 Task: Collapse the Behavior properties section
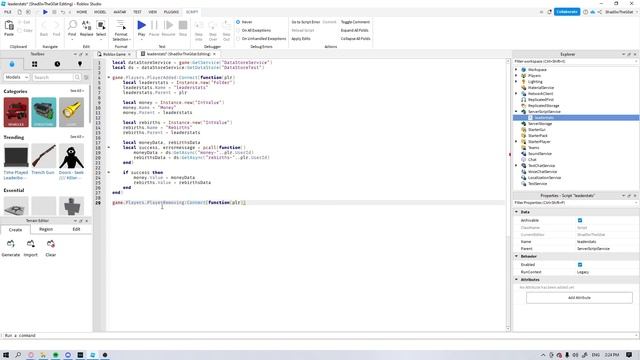(x=516, y=256)
